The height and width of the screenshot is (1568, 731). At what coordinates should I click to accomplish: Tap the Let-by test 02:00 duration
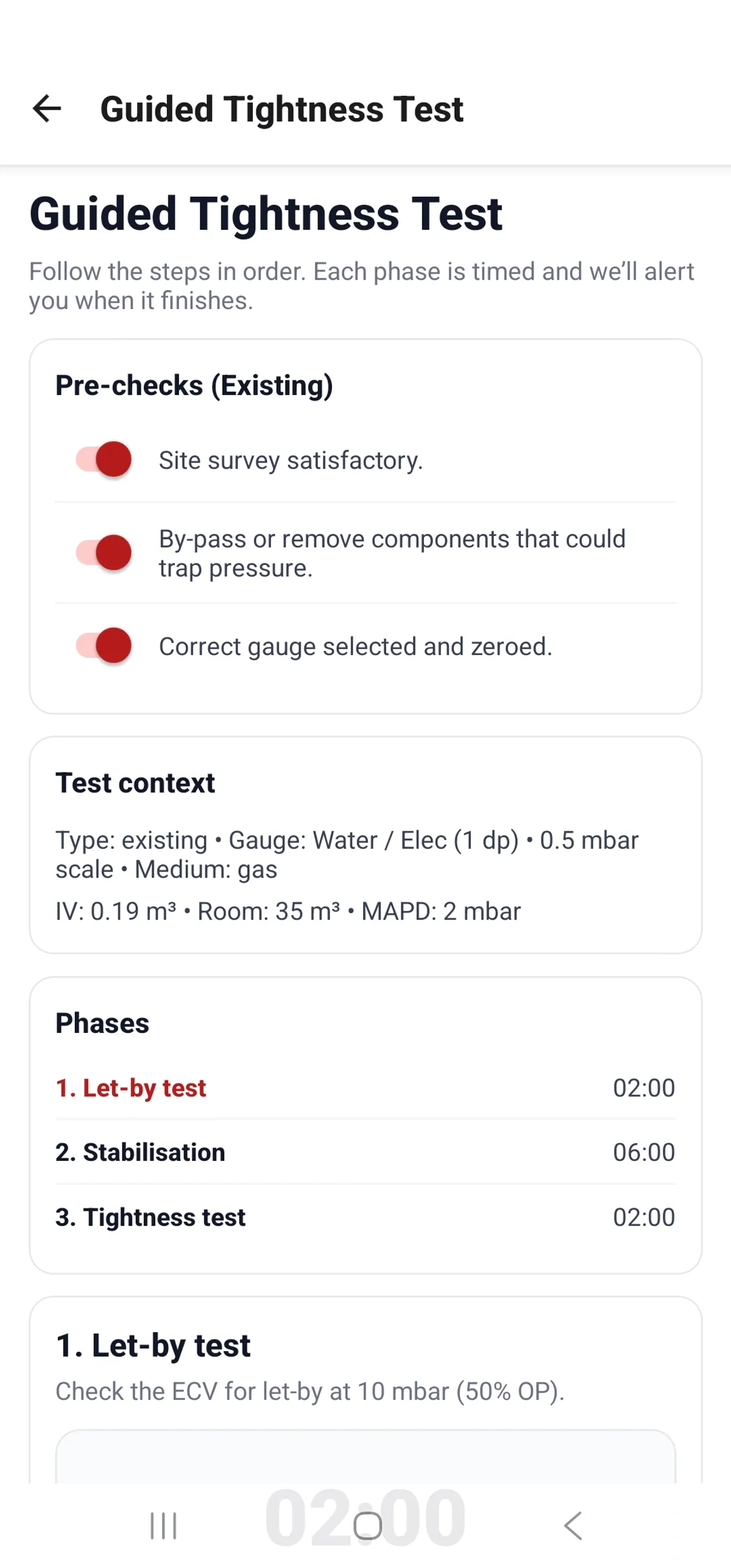click(643, 1088)
